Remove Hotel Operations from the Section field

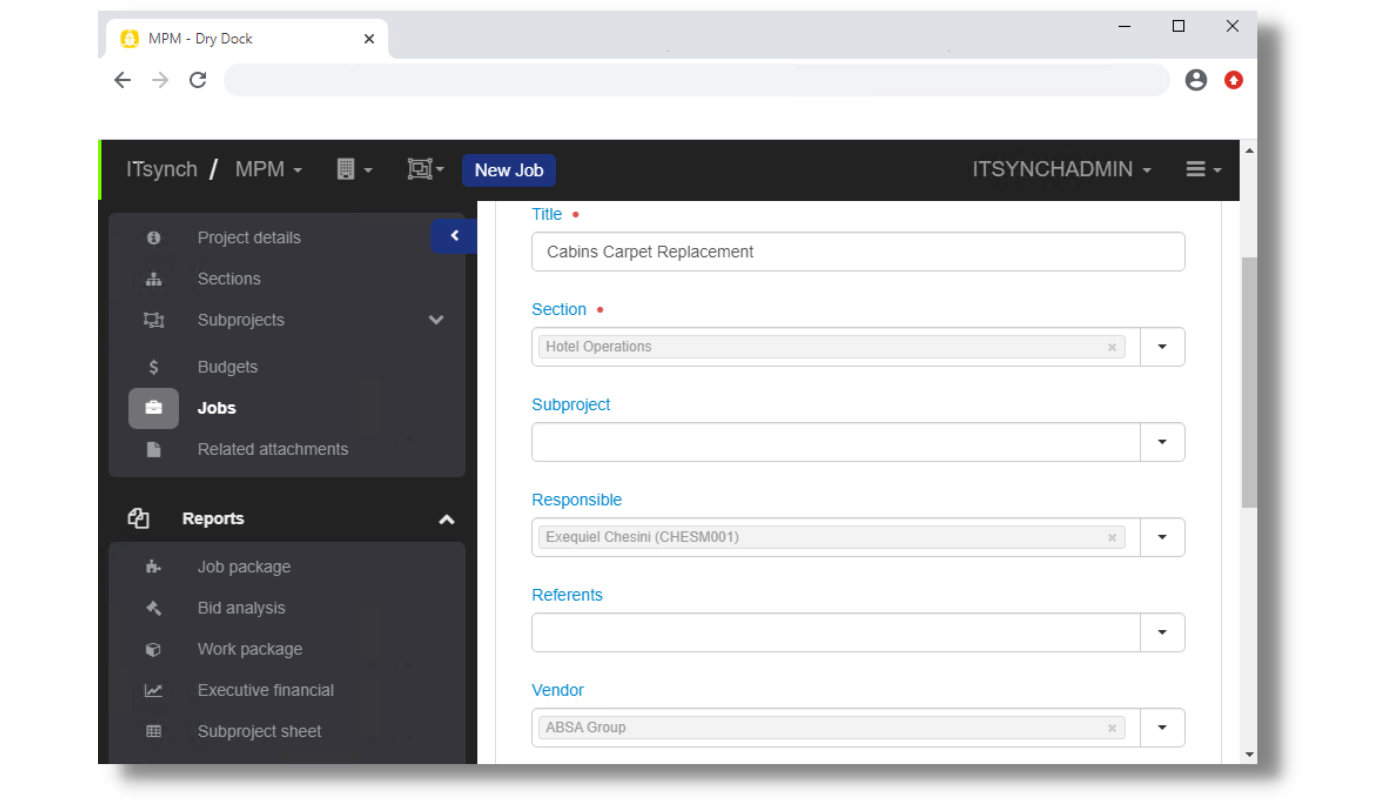click(1111, 347)
